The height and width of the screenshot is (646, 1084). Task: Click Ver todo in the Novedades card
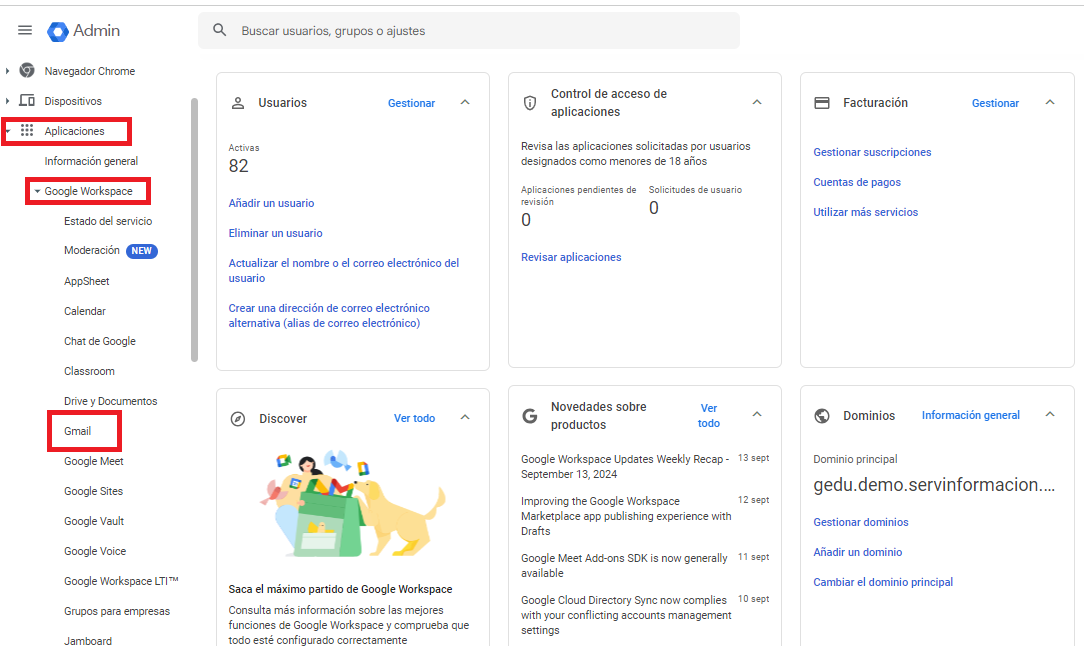[x=709, y=416]
